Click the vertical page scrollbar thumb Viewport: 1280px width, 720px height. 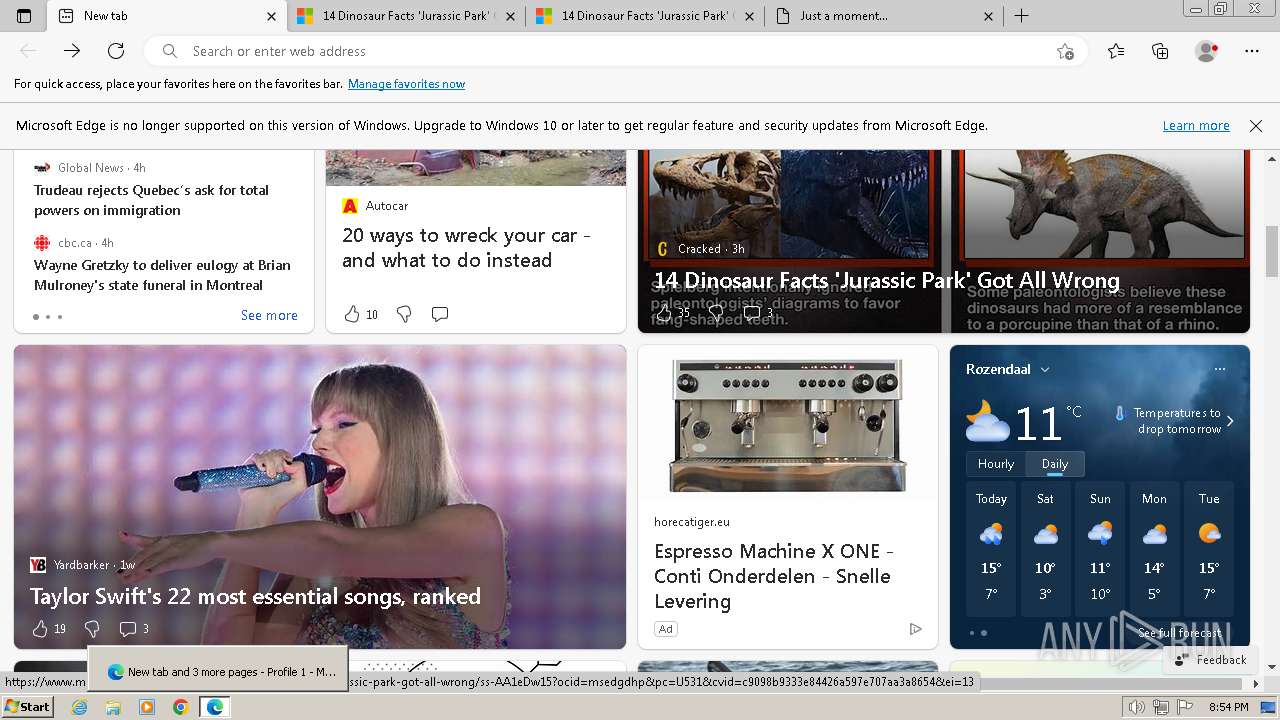[1272, 252]
